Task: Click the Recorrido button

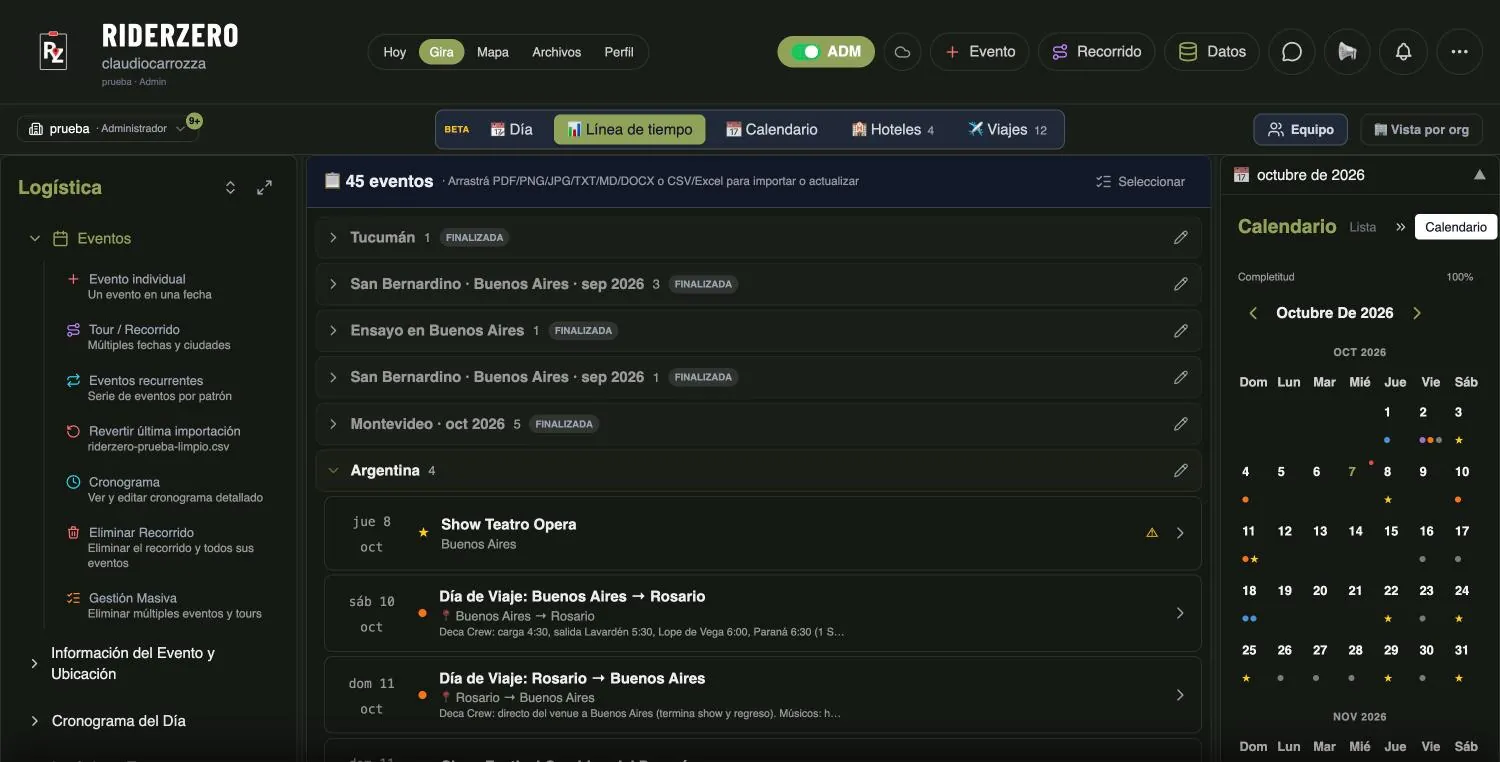Action: tap(1096, 52)
